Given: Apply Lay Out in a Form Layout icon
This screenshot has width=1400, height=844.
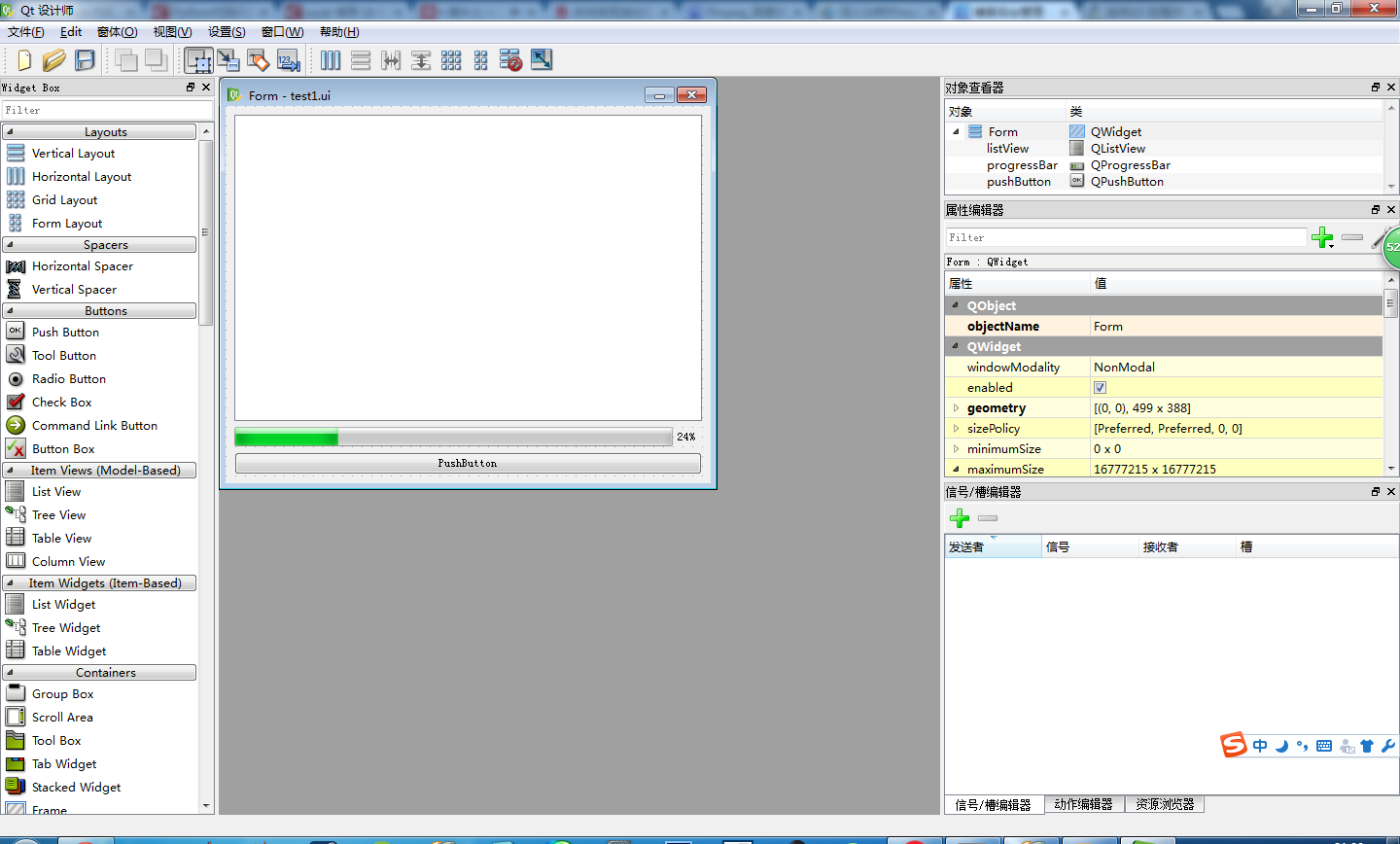Looking at the screenshot, I should tap(481, 60).
